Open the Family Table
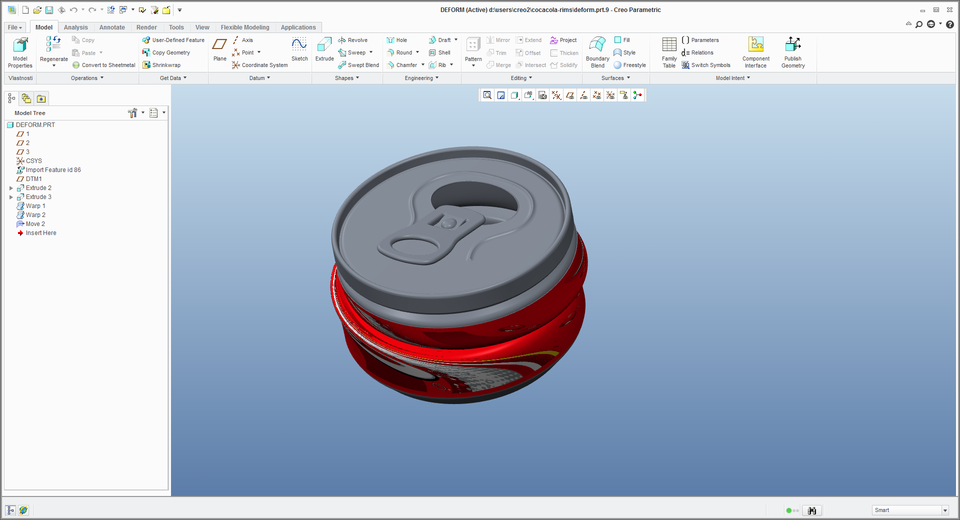 (669, 52)
